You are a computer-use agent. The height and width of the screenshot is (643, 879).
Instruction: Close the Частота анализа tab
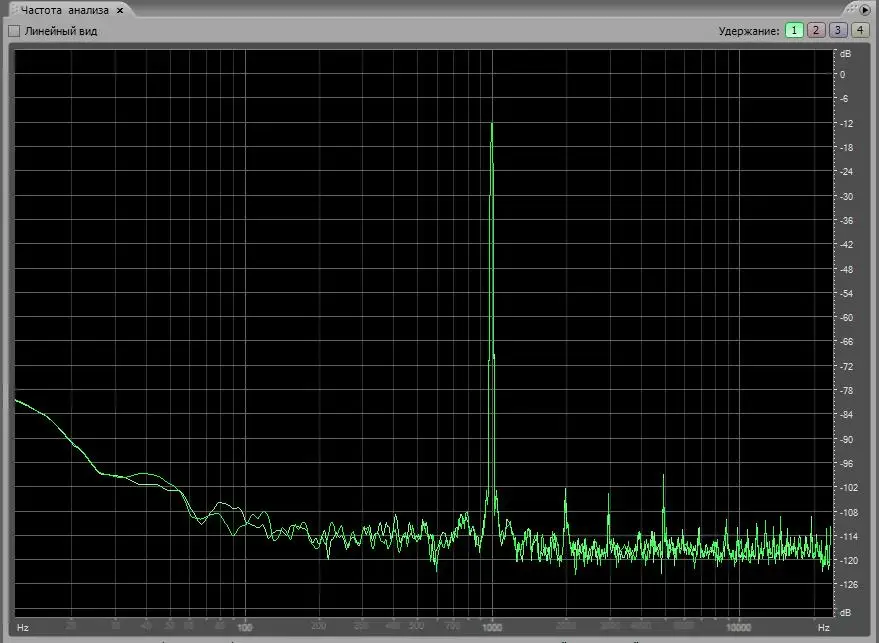[x=119, y=11]
